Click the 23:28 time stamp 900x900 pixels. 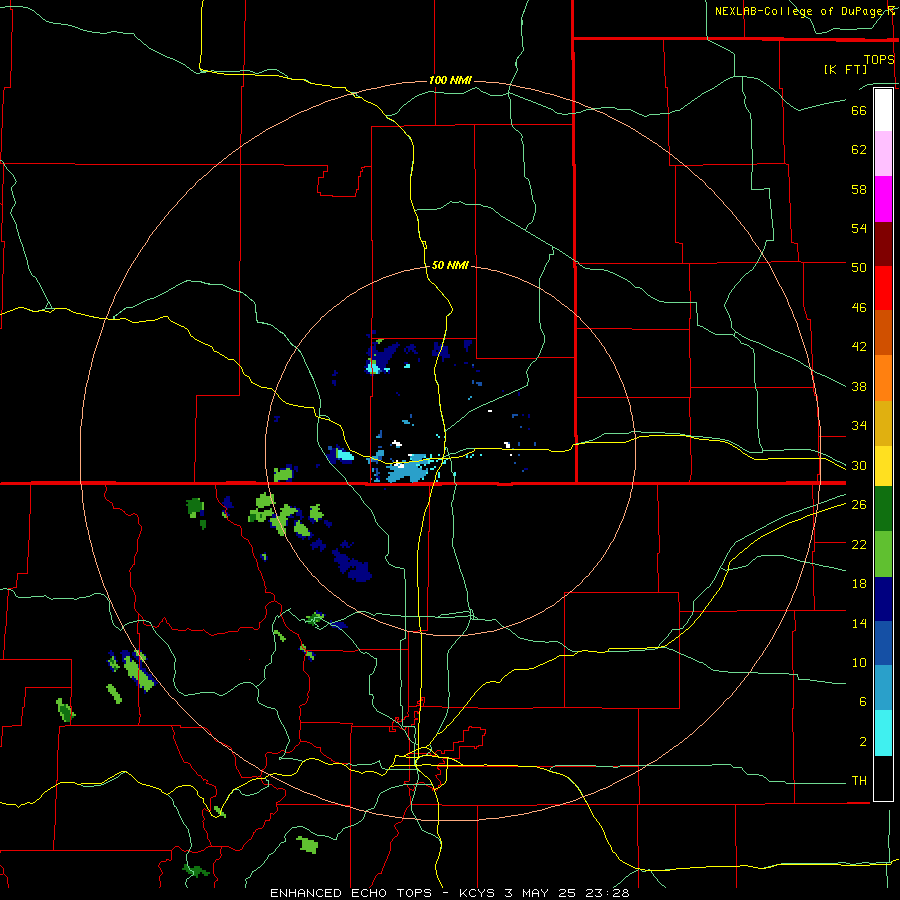click(x=607, y=893)
